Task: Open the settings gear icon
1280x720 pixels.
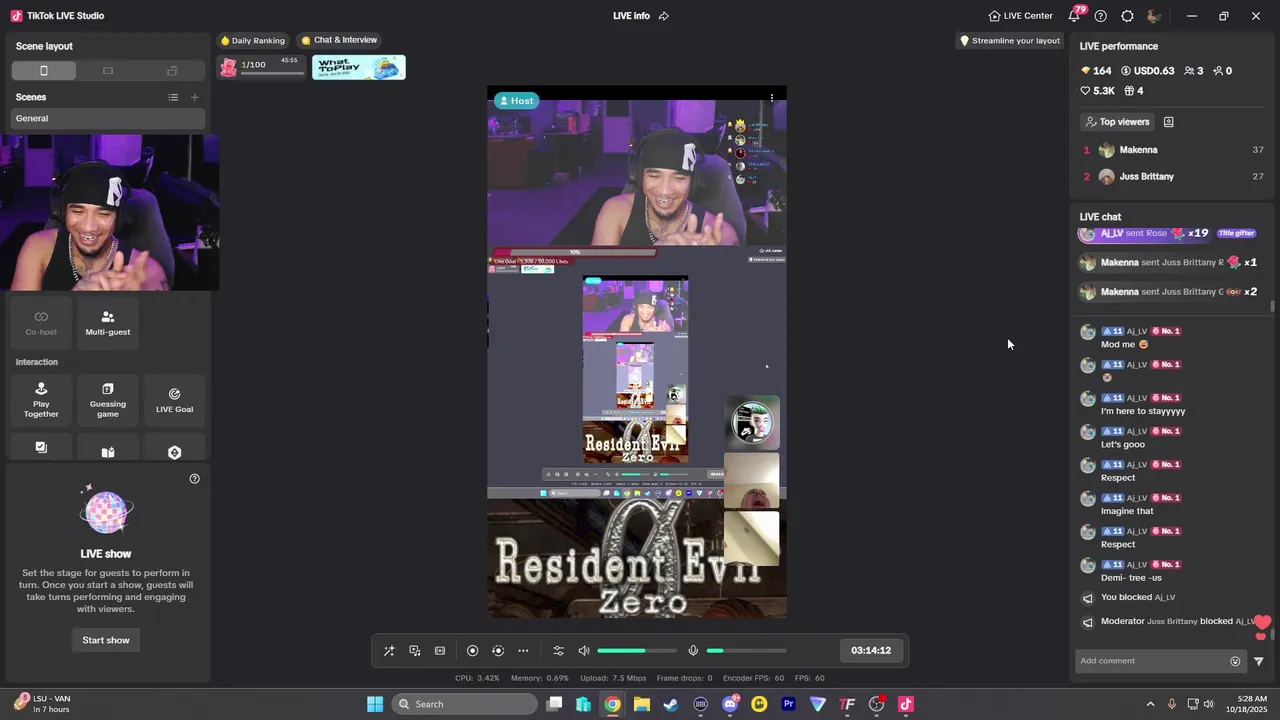Action: click(1128, 16)
